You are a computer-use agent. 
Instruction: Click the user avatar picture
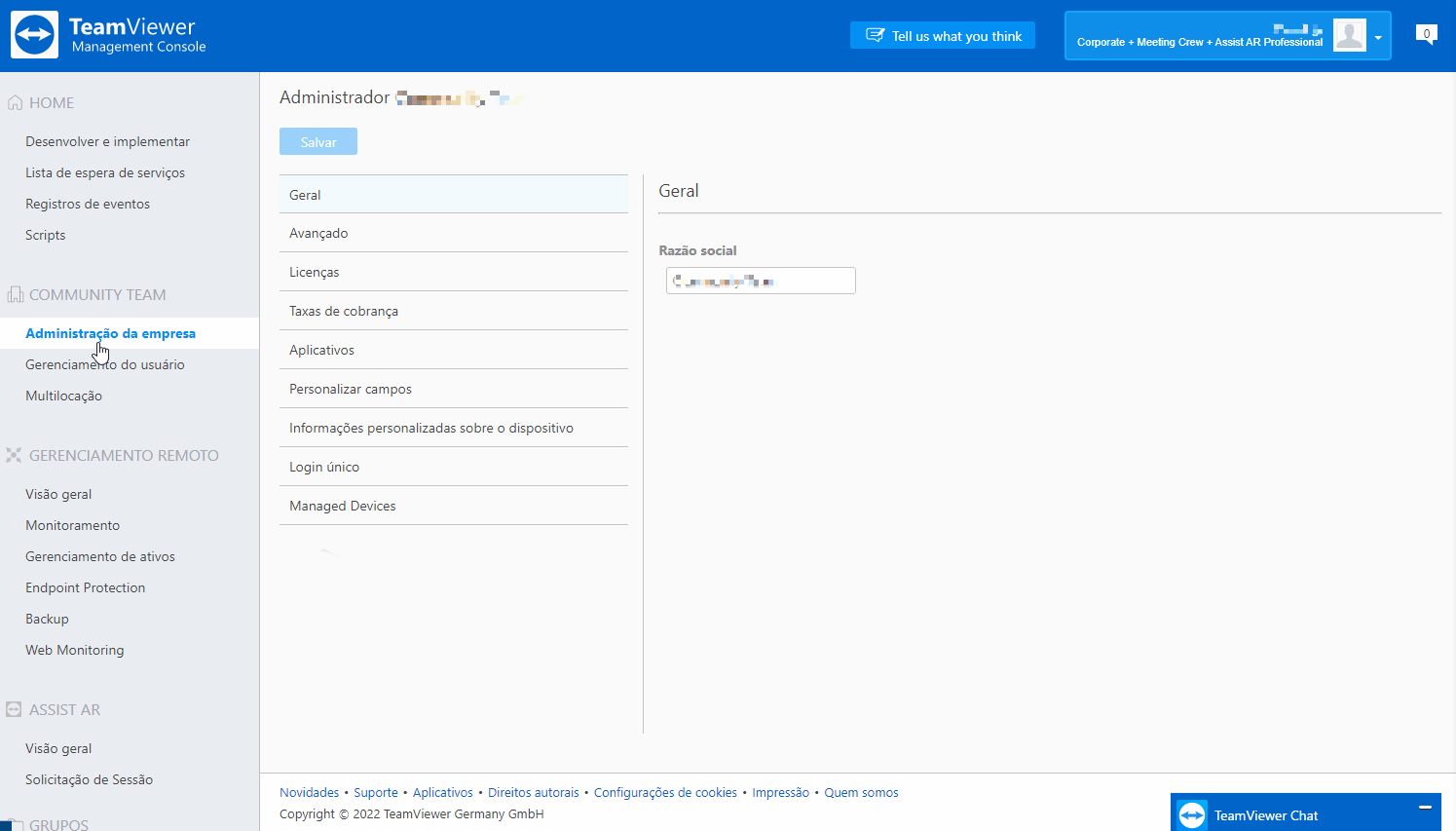click(1349, 35)
